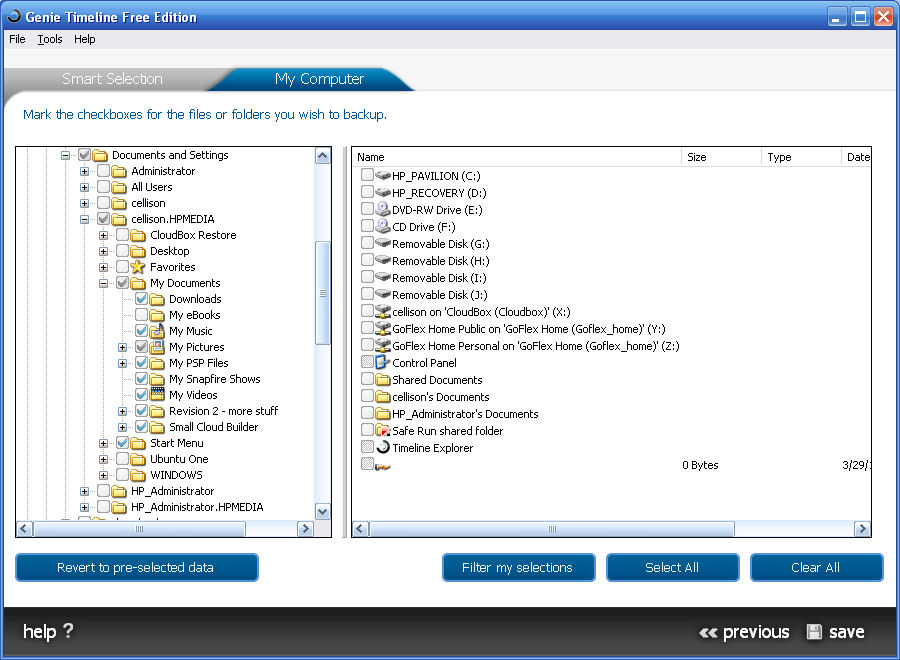Go back with the previous link
The width and height of the screenshot is (900, 660).
point(744,632)
